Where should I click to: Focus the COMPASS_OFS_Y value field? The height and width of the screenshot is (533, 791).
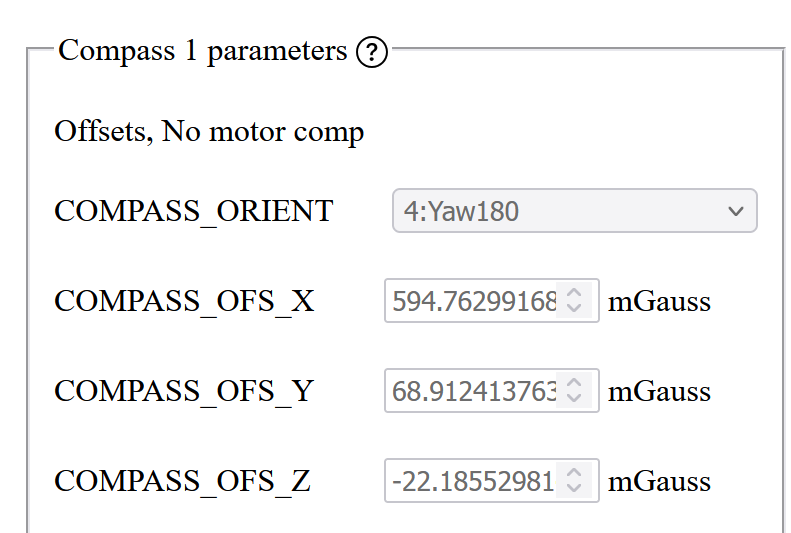pos(492,391)
